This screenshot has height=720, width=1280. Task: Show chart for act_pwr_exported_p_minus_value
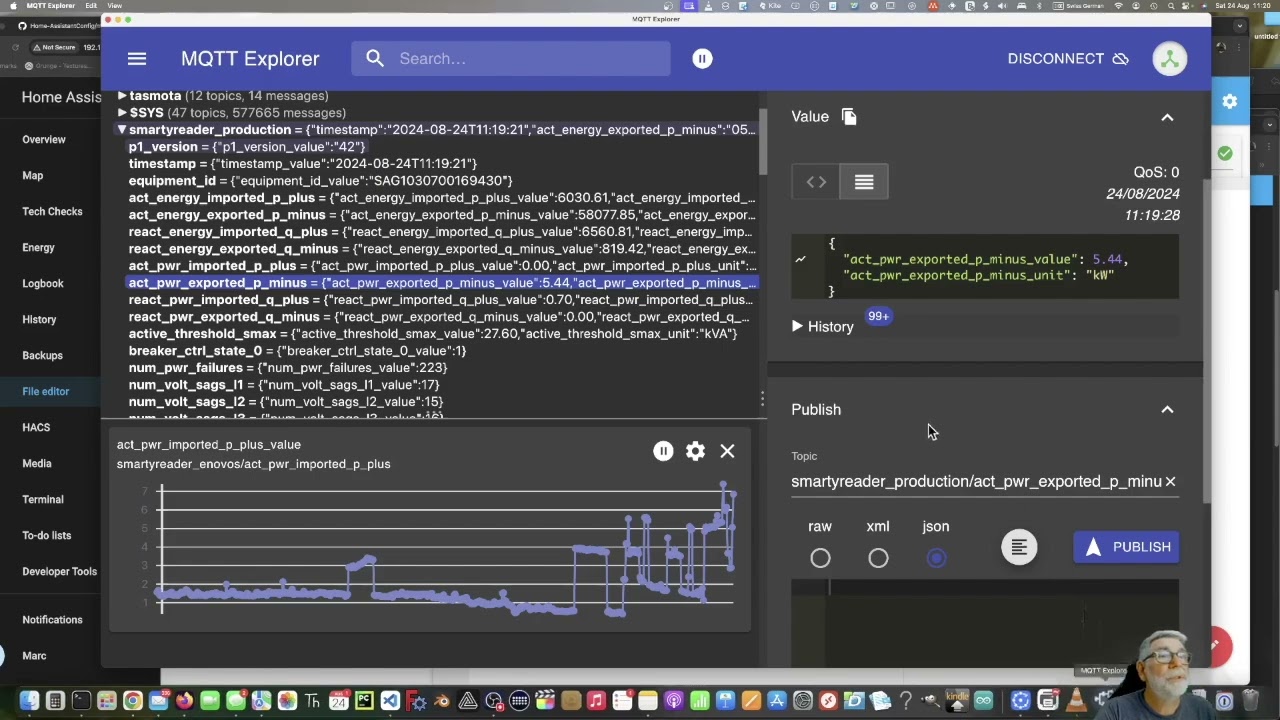tap(800, 259)
